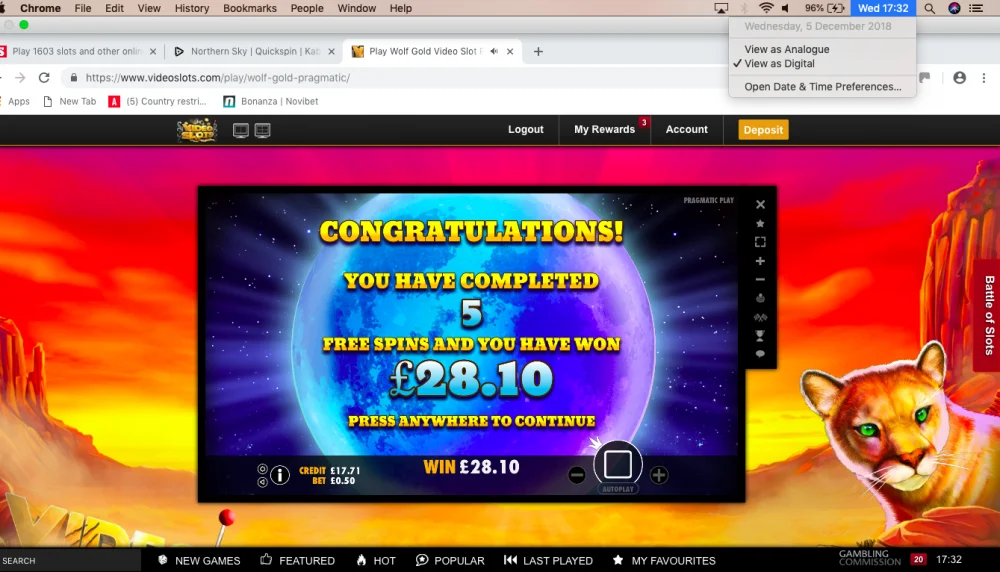Open Popular games category
The image size is (1000, 572).
pyautogui.click(x=450, y=561)
